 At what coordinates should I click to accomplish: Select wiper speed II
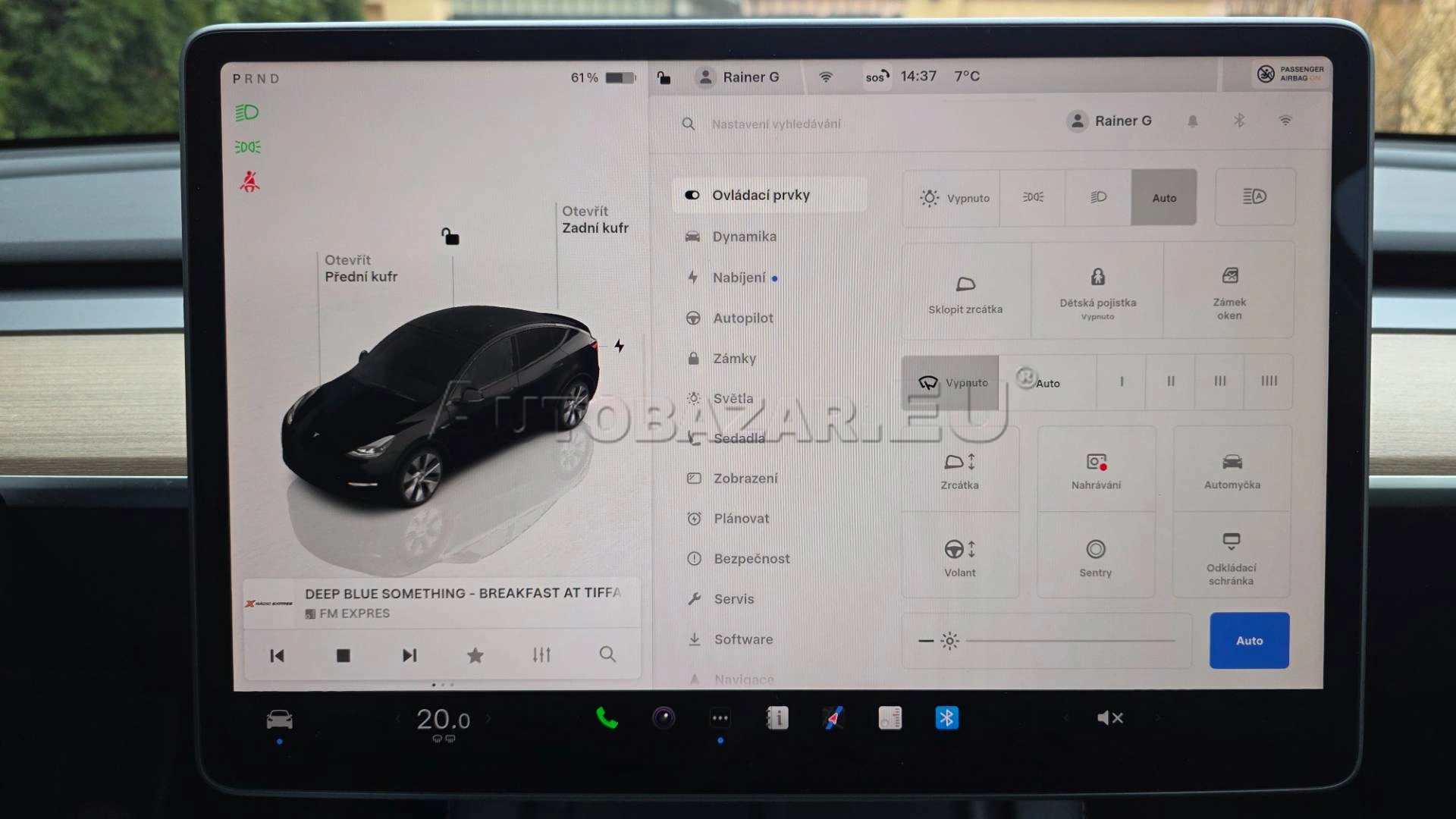click(1171, 382)
